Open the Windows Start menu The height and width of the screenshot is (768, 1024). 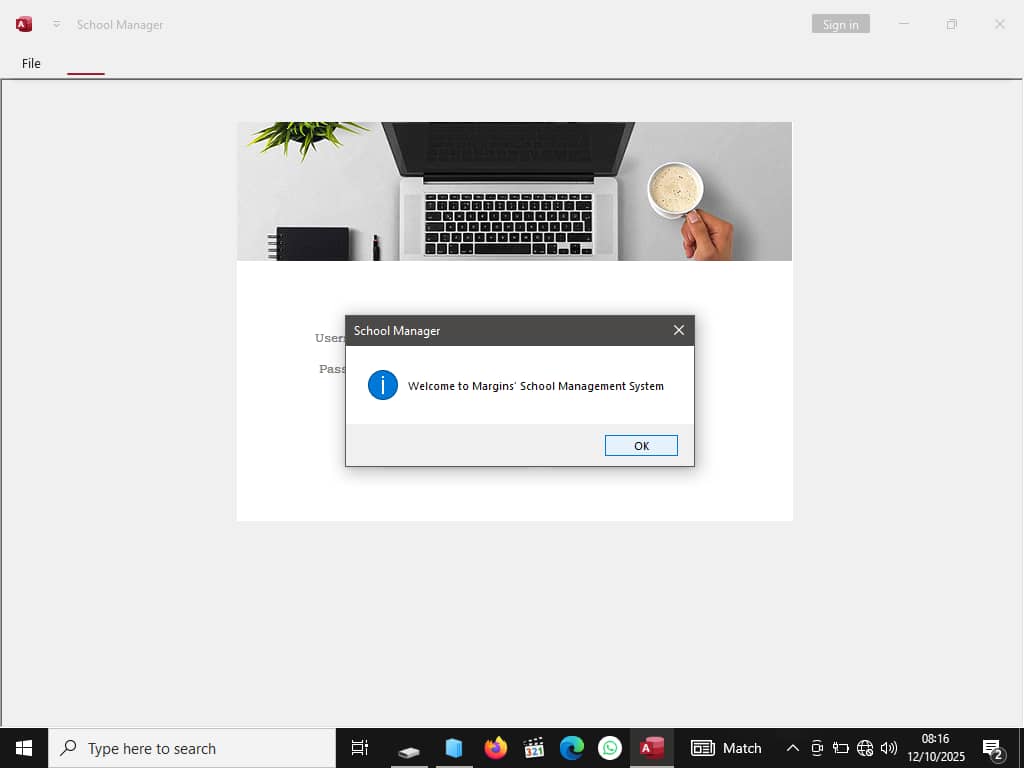coord(24,748)
